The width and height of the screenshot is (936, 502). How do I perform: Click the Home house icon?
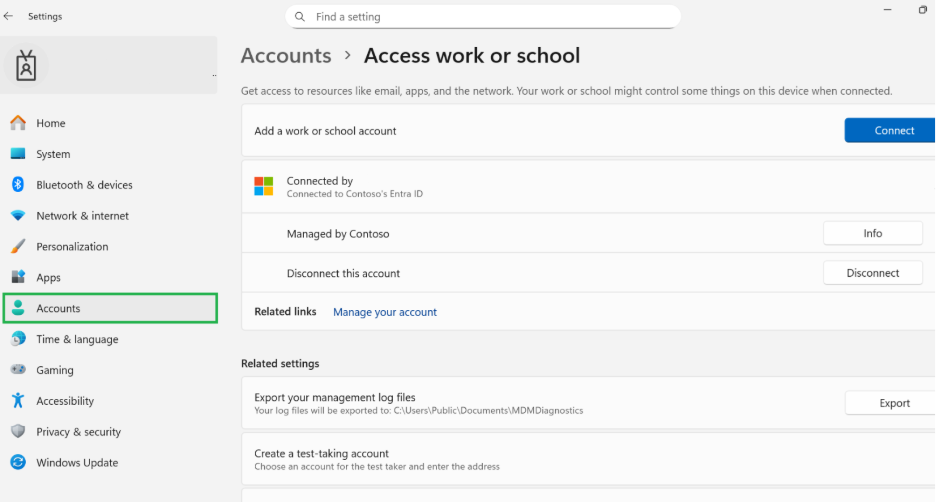click(x=18, y=123)
